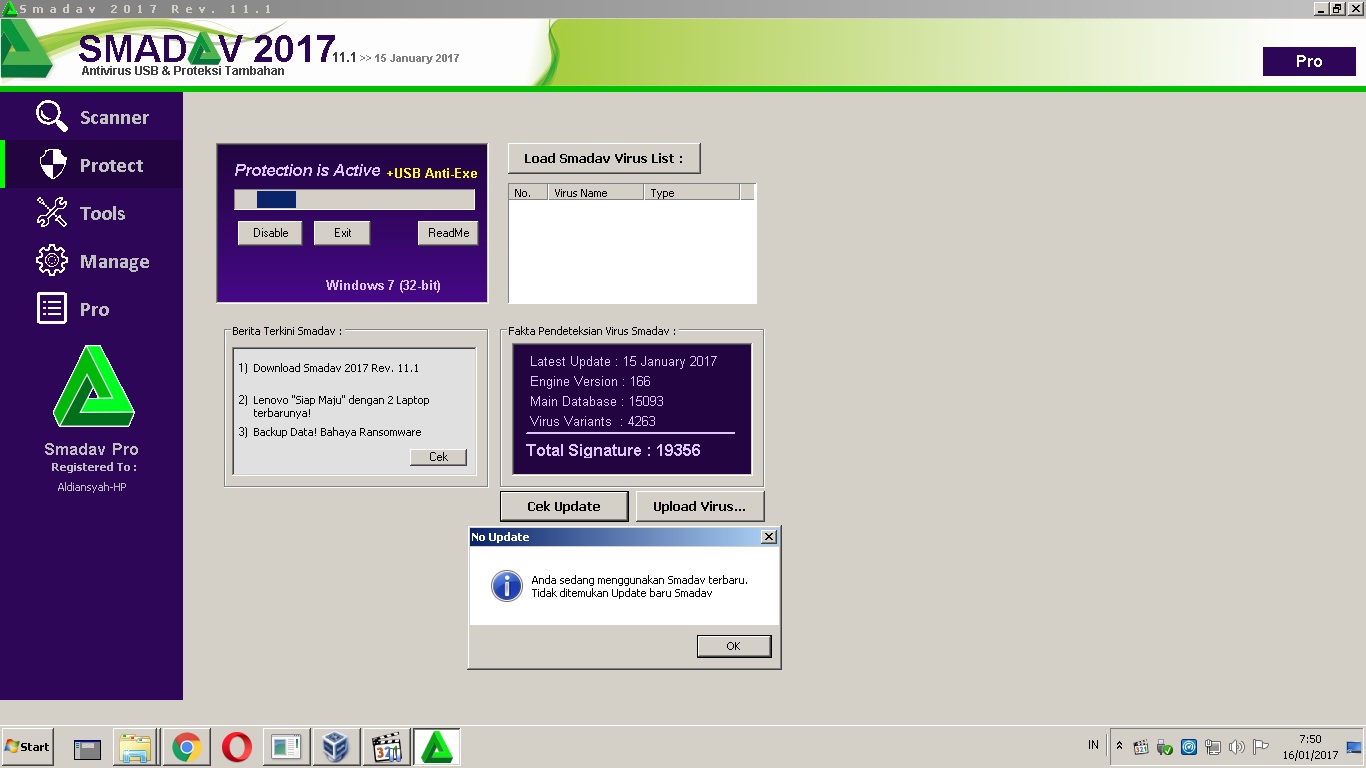Open Media Player Classic taskbar icon

point(386,747)
